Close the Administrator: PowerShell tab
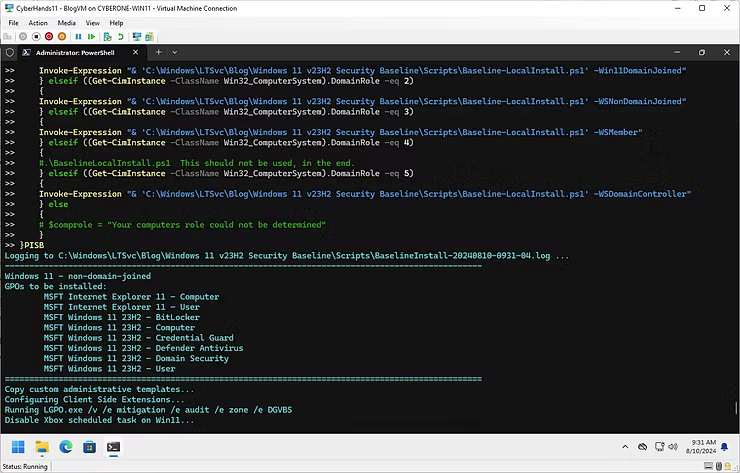Screen dimensions: 740x473 pyautogui.click(x=135, y=52)
